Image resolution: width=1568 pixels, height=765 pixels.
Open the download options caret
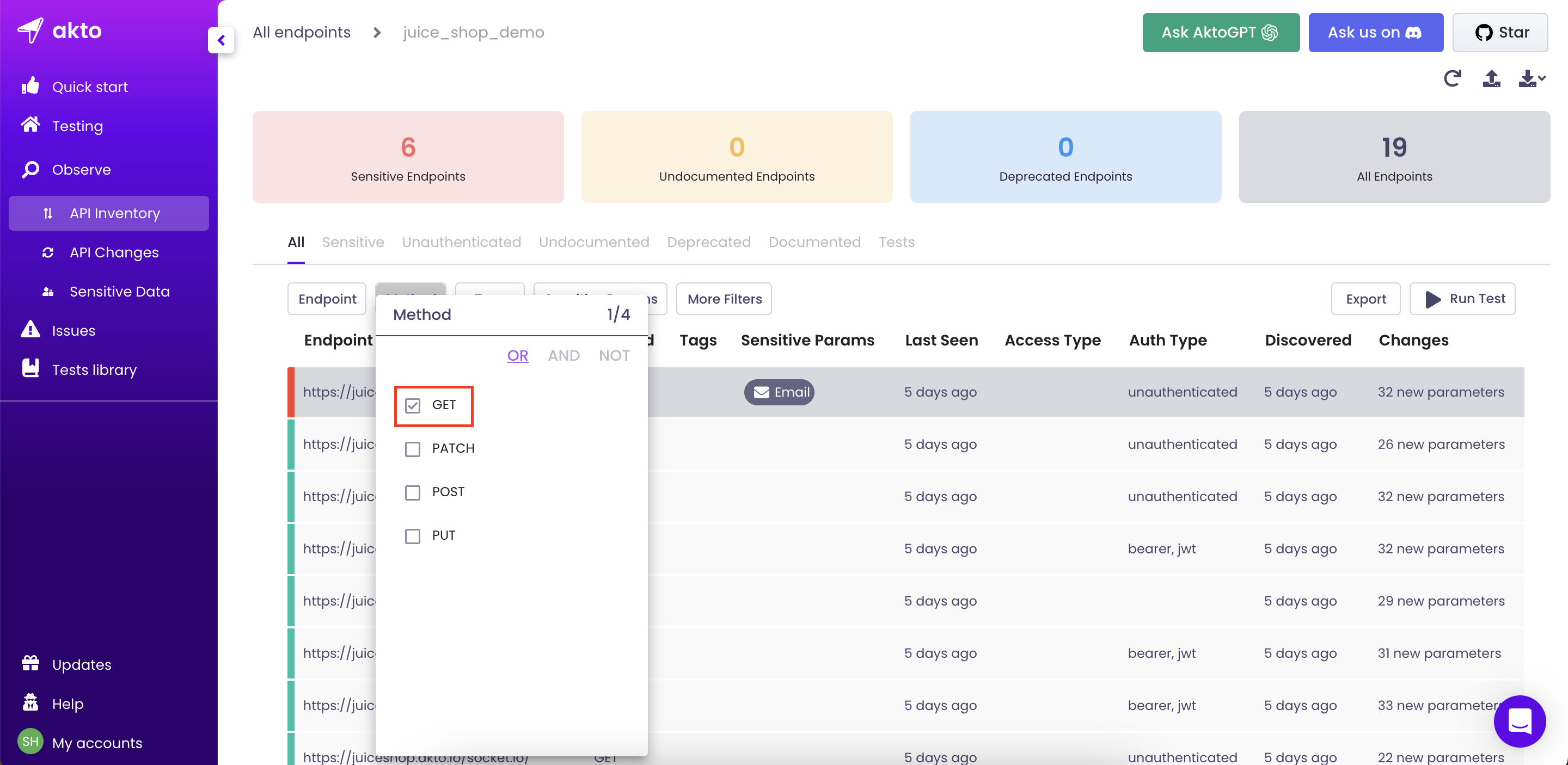point(1541,79)
